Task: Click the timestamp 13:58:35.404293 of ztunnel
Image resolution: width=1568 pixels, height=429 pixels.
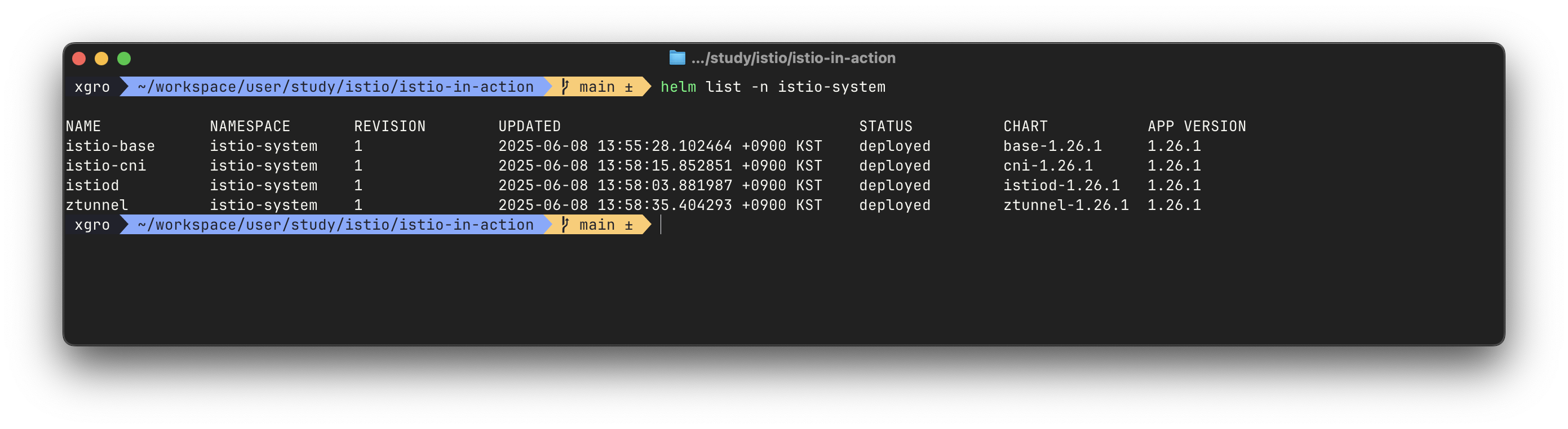Action: tap(665, 205)
